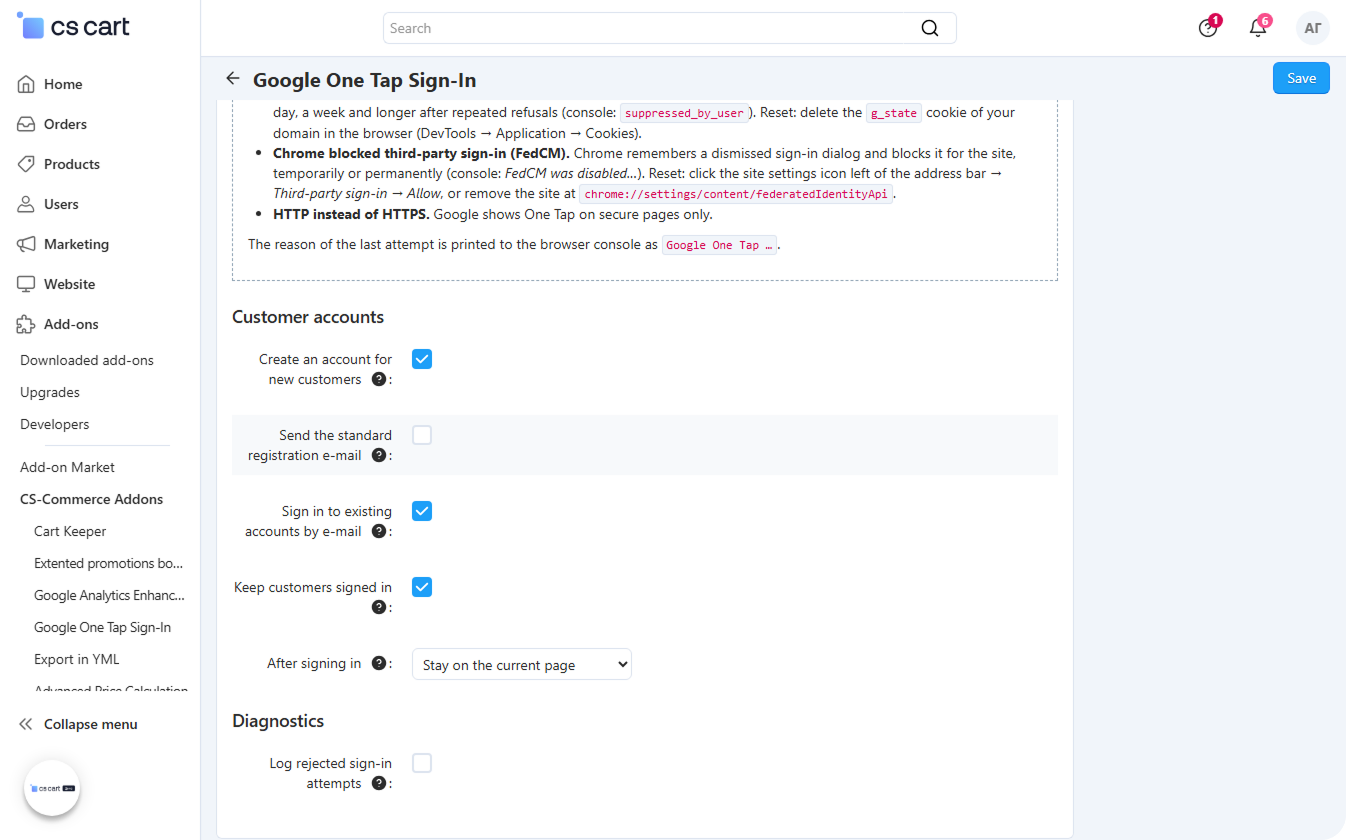
Task: Click help icon for Create an account
Action: click(x=379, y=380)
